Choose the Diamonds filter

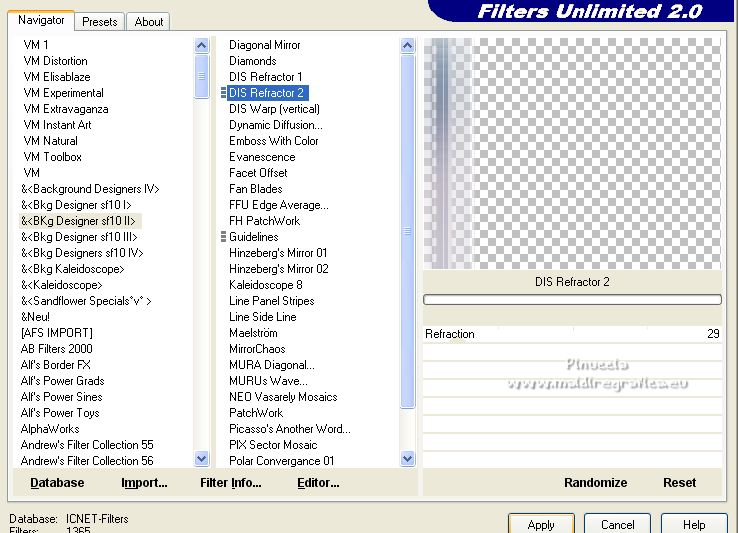[x=253, y=61]
